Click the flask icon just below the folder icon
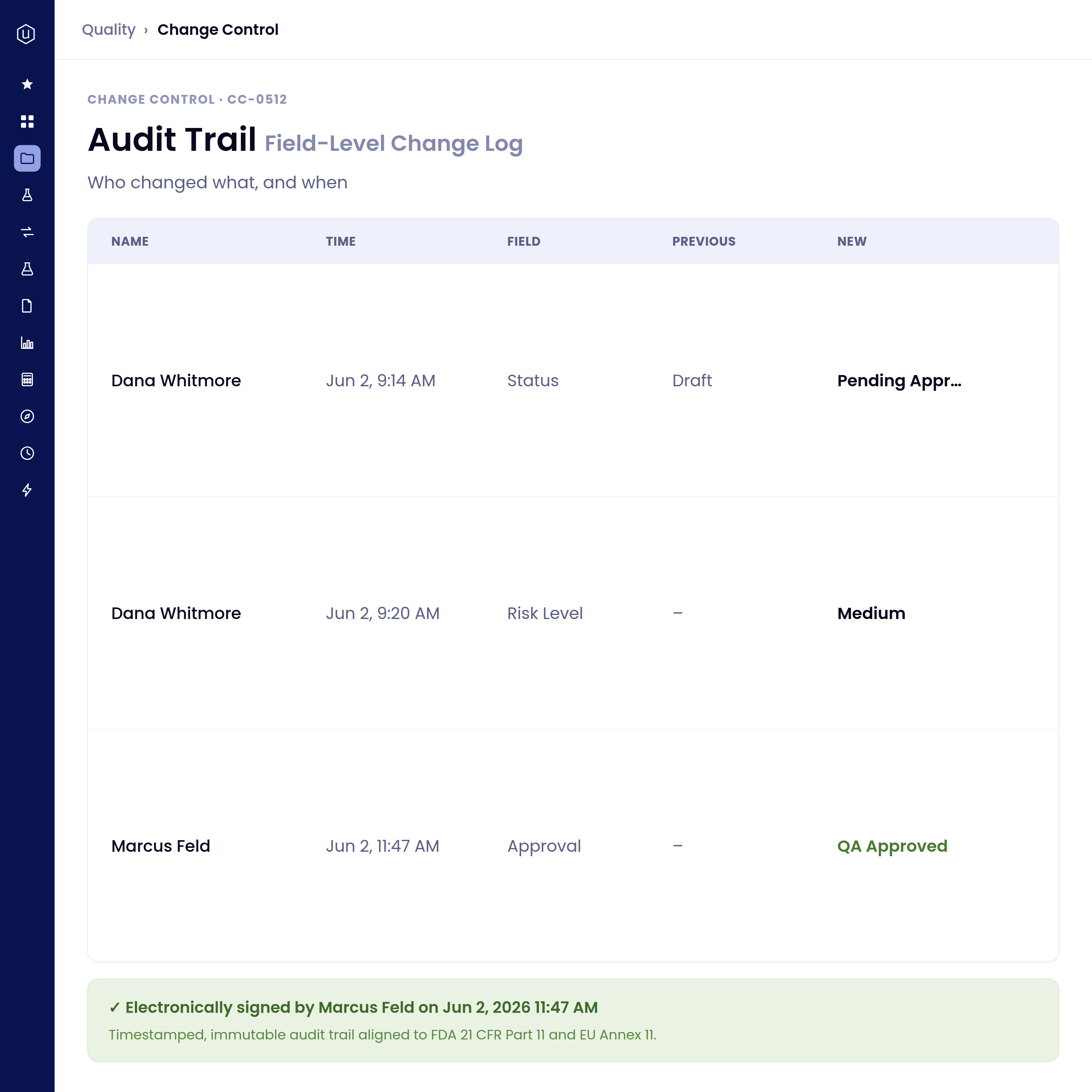 27,195
